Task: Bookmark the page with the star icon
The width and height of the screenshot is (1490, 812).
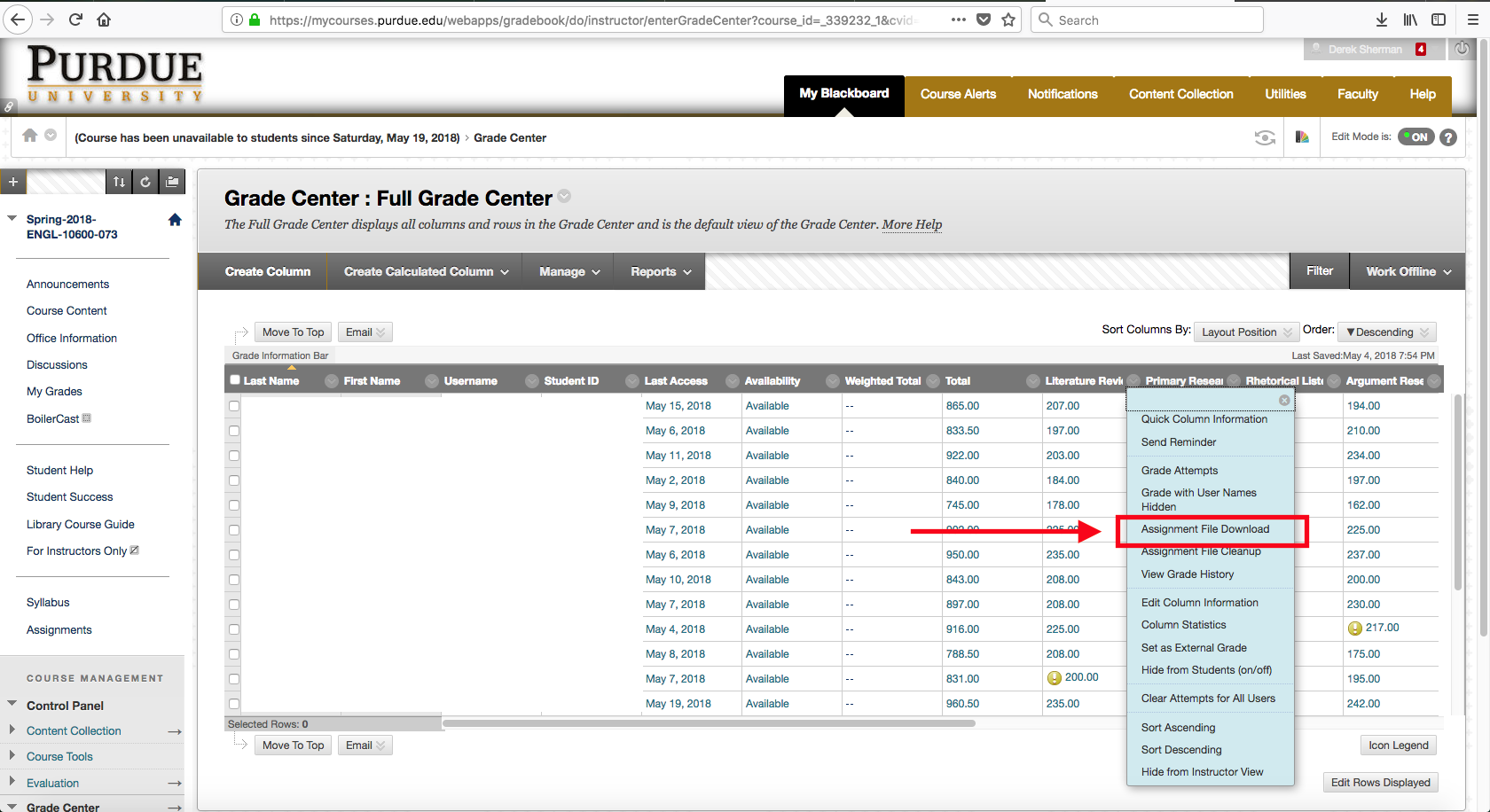Action: pos(1008,20)
